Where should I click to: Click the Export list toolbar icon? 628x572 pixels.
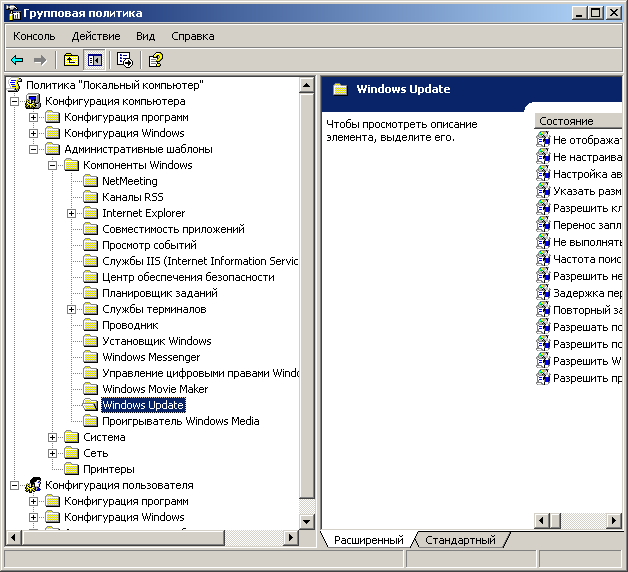125,60
